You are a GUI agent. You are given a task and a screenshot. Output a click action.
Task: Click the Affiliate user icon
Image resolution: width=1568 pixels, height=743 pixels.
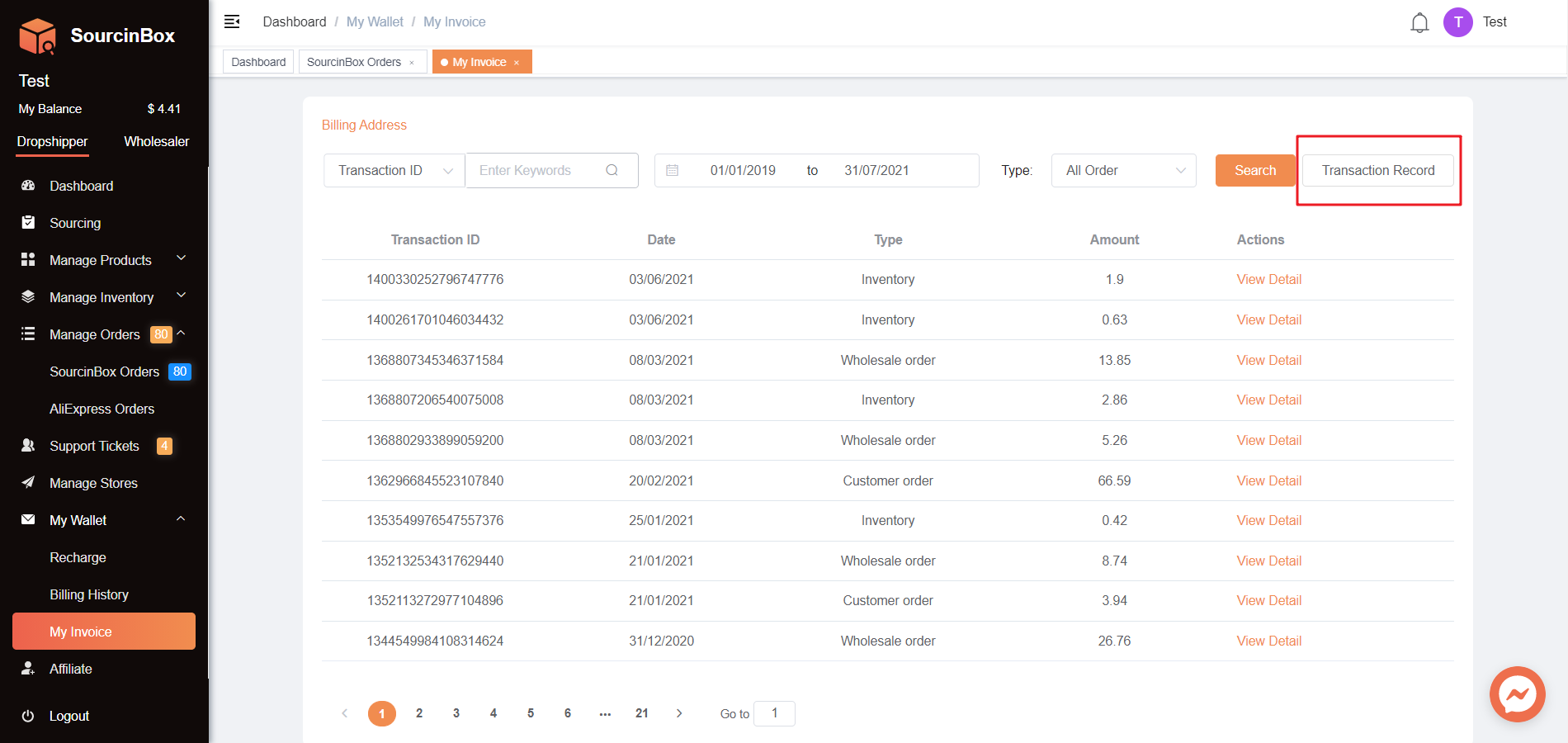(28, 668)
